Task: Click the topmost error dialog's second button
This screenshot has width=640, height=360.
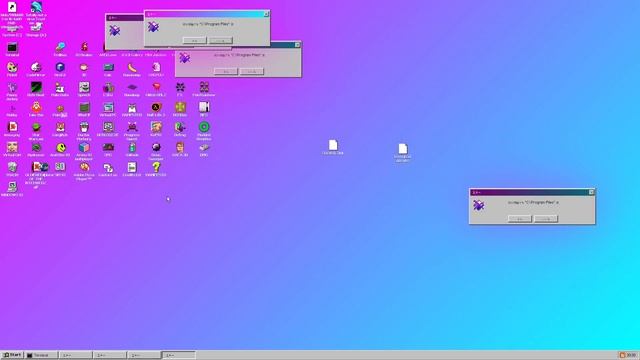Action: pyautogui.click(x=220, y=41)
